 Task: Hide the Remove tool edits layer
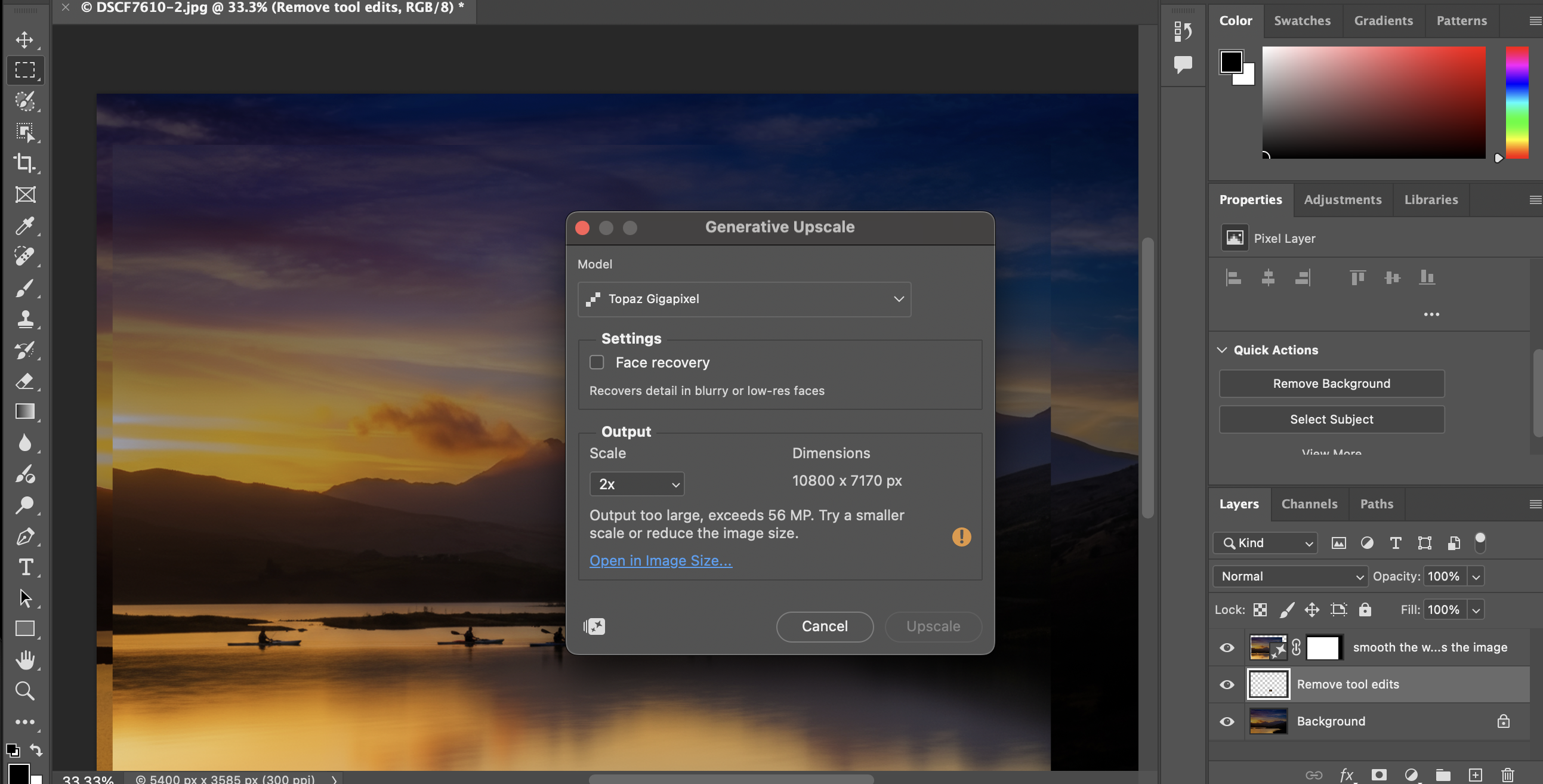(1227, 684)
